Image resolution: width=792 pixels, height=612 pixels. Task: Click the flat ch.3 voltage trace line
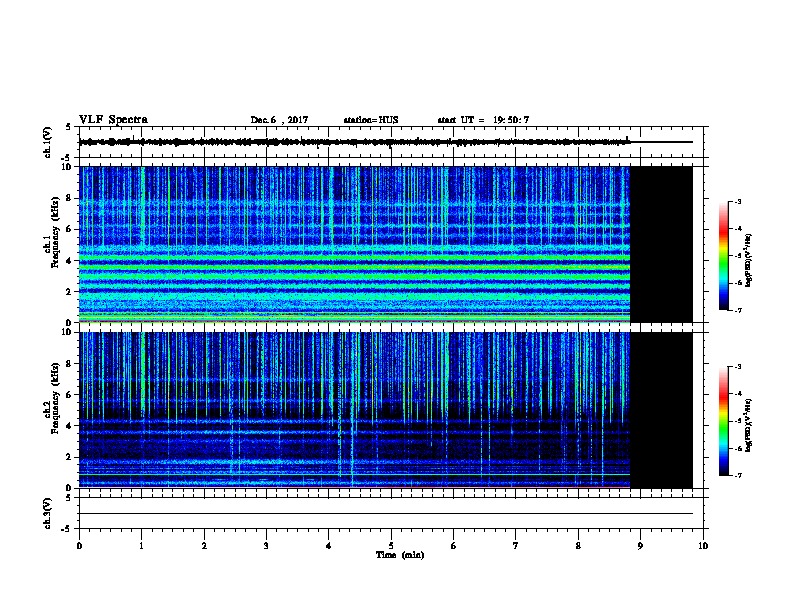(386, 514)
